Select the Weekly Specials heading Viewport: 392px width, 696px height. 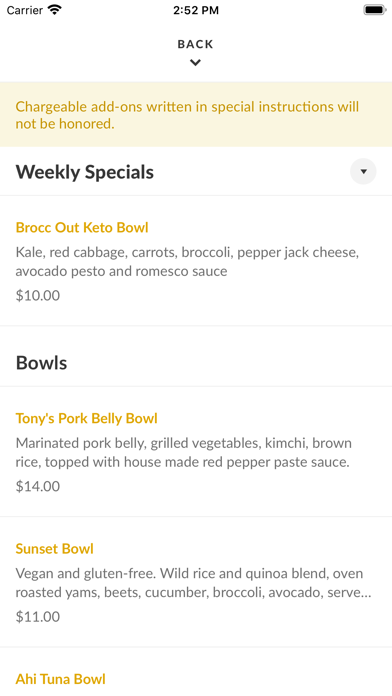85,172
